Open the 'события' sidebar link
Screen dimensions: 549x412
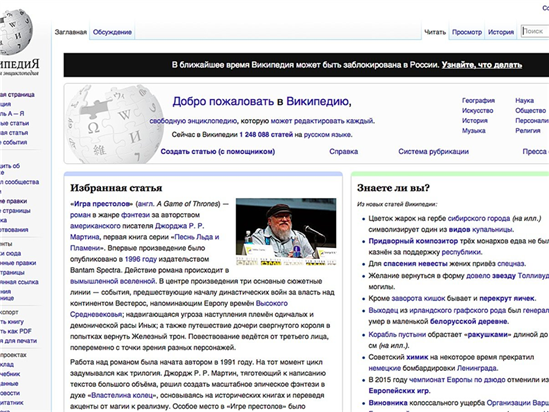pos(15,142)
